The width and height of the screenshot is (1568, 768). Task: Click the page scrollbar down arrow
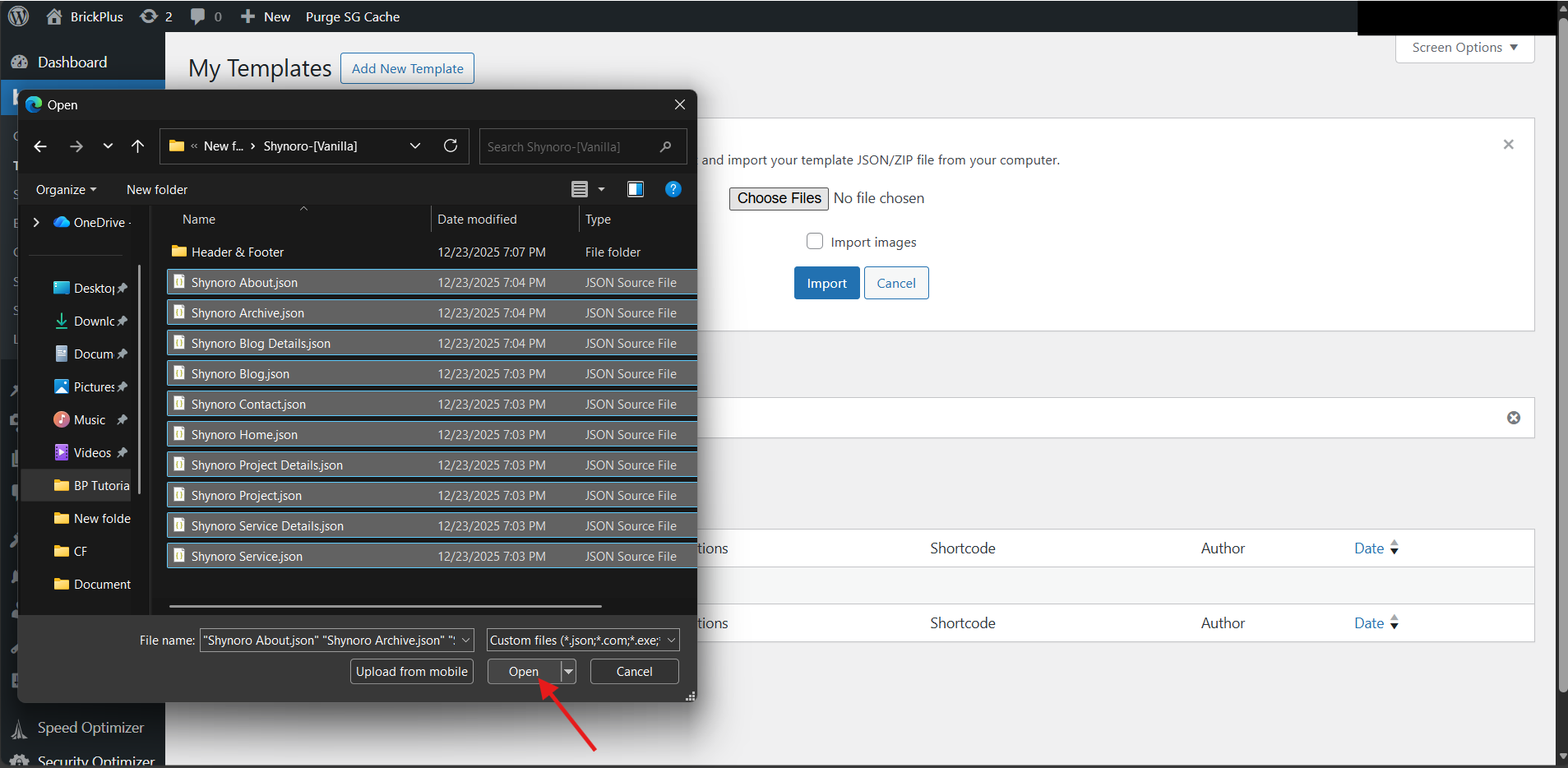(x=1562, y=757)
